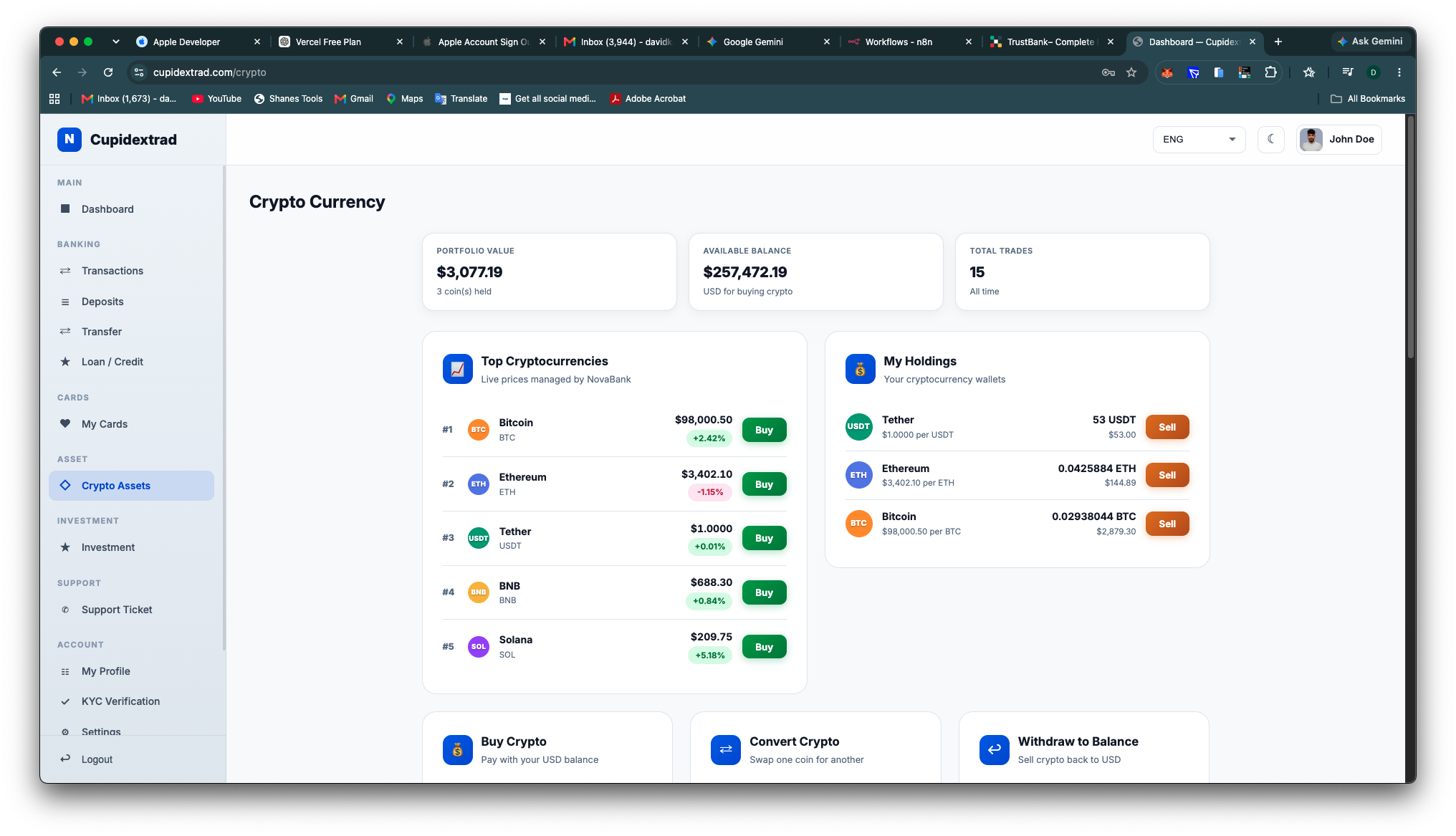1456x836 pixels.
Task: Click the Cupidextrad N logo icon
Action: 70,140
